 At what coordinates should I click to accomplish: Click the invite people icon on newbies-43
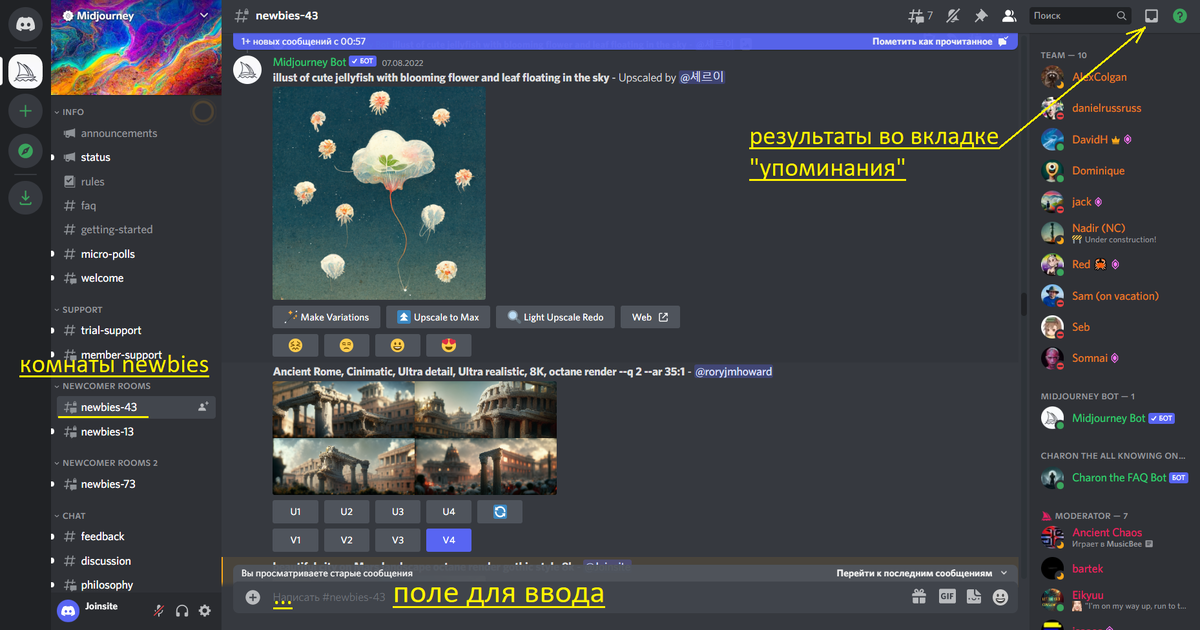coord(204,407)
